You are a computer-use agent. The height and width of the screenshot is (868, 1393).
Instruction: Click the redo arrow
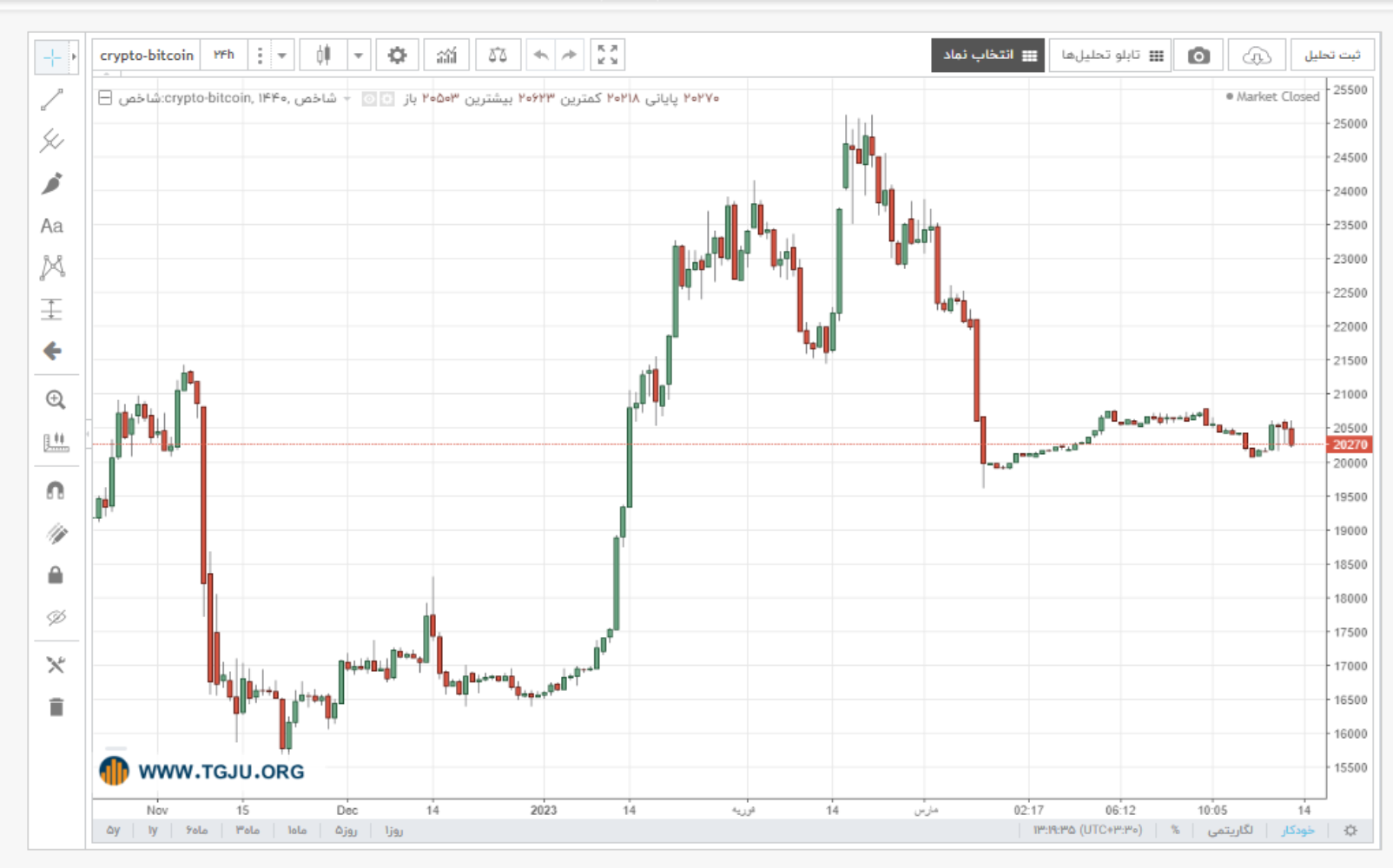click(569, 56)
